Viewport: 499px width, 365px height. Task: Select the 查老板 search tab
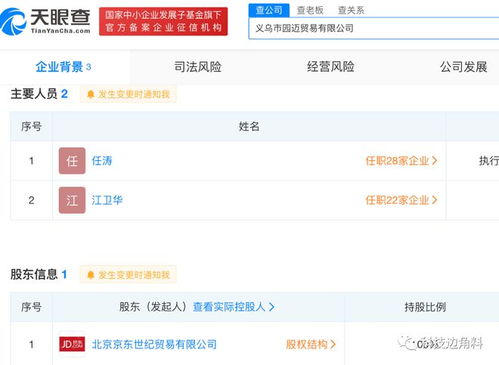310,10
